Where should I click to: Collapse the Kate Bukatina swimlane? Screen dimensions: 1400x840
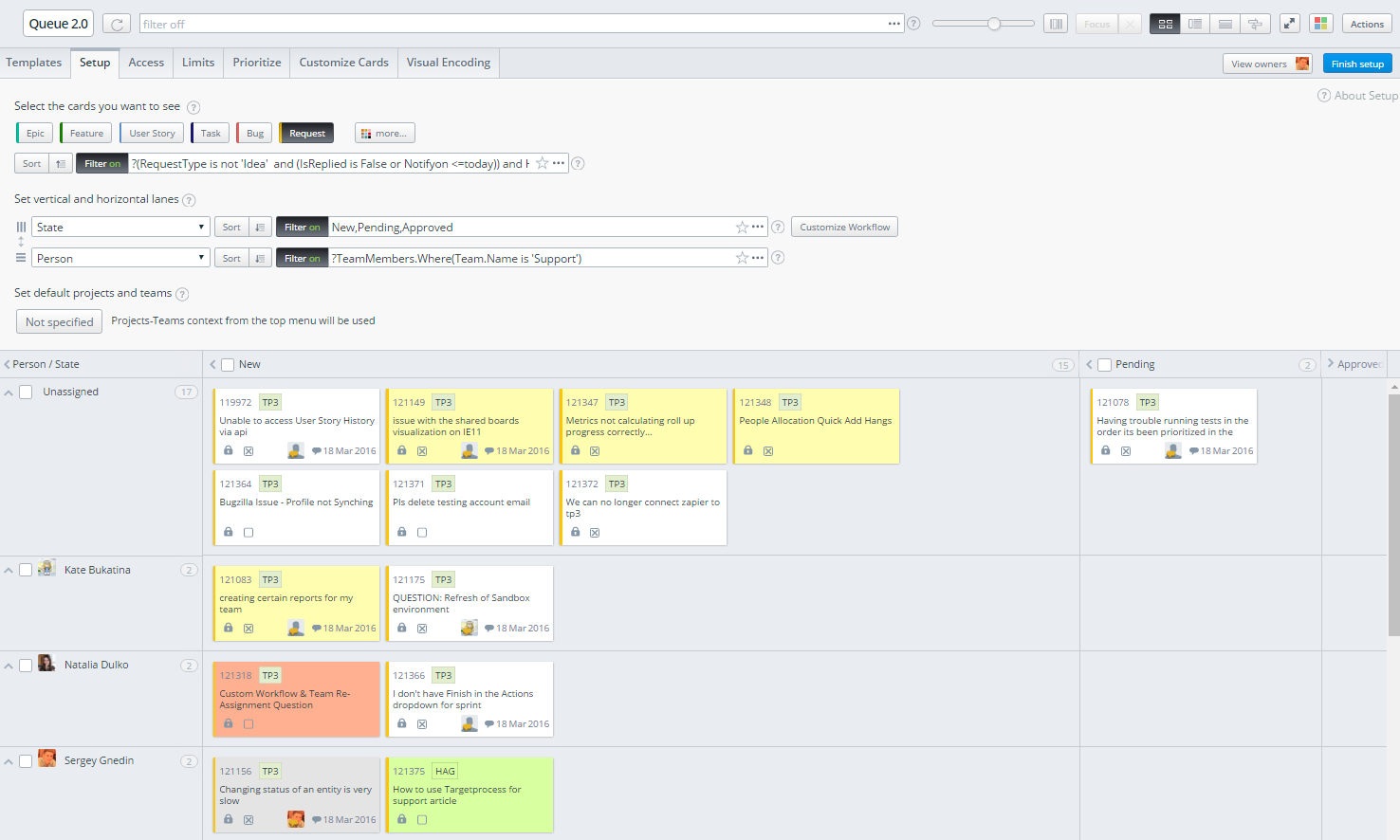tap(9, 569)
